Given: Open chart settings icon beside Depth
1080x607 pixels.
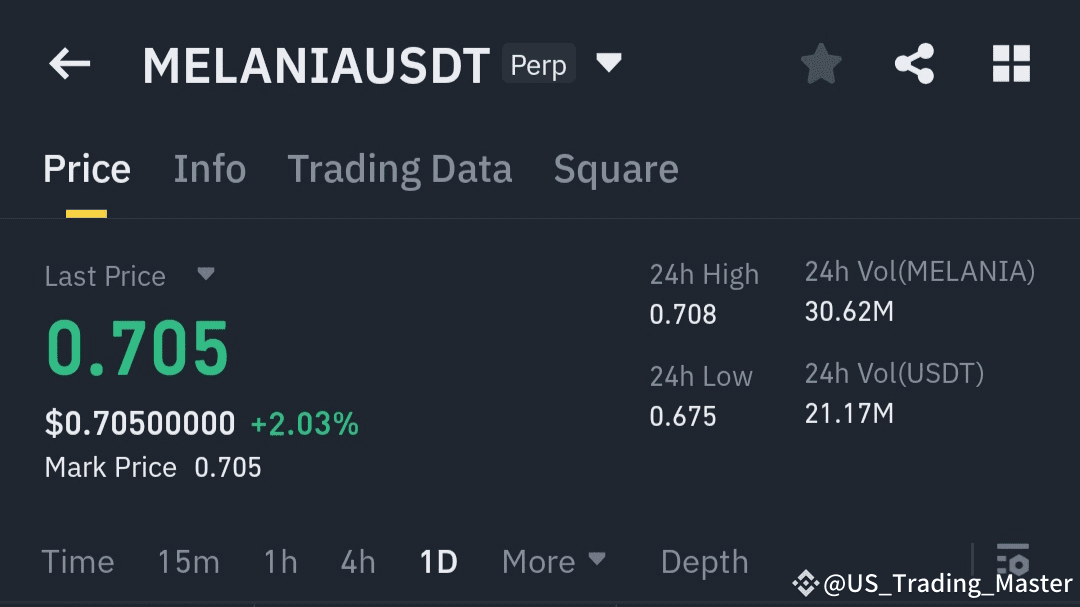Looking at the screenshot, I should pyautogui.click(x=1012, y=561).
